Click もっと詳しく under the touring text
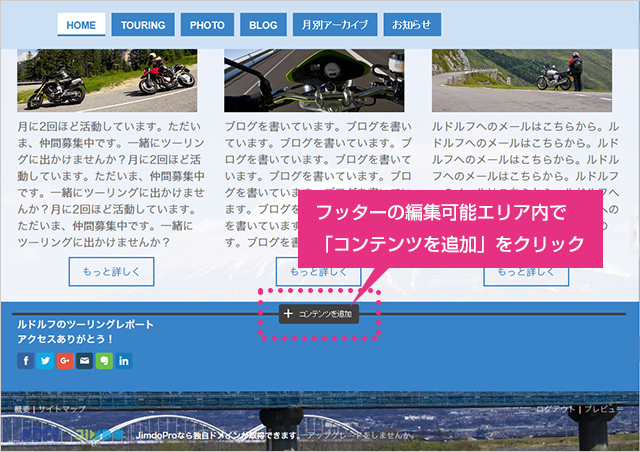This screenshot has height=452, width=640. pos(111,272)
